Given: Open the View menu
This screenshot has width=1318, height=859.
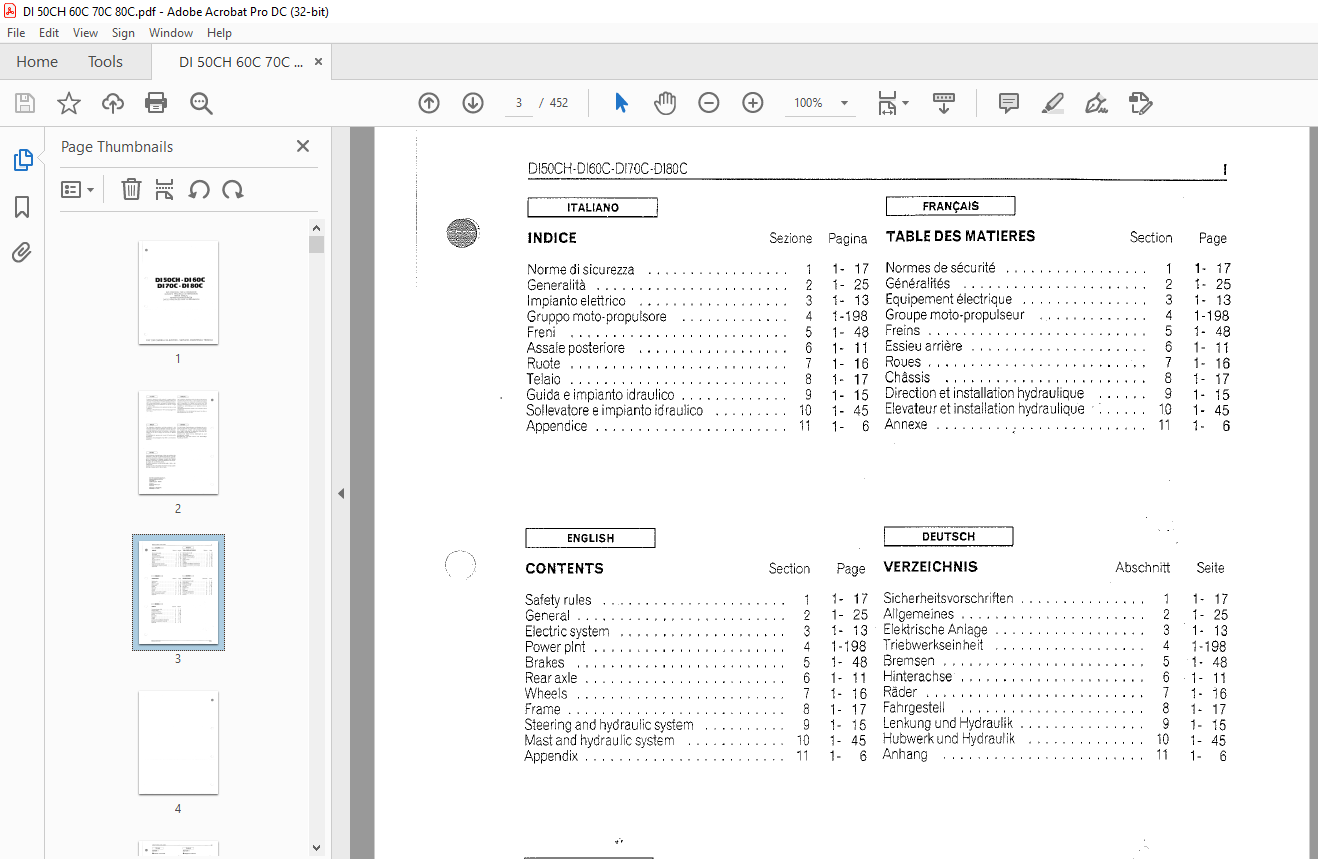Looking at the screenshot, I should (x=86, y=33).
